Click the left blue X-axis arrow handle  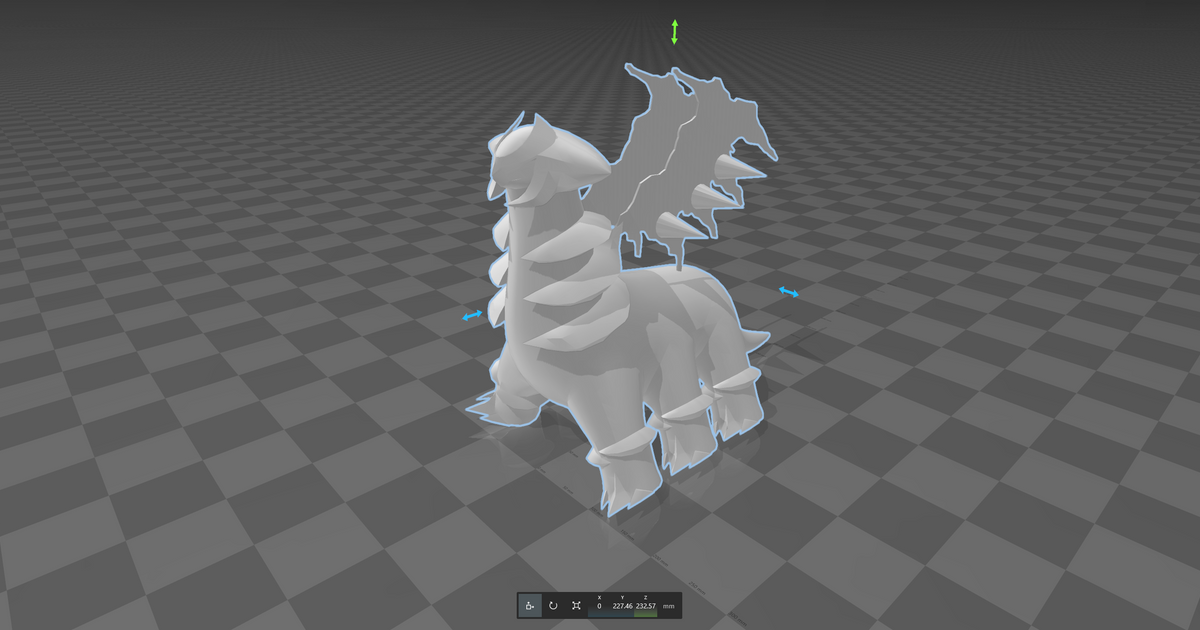point(471,316)
